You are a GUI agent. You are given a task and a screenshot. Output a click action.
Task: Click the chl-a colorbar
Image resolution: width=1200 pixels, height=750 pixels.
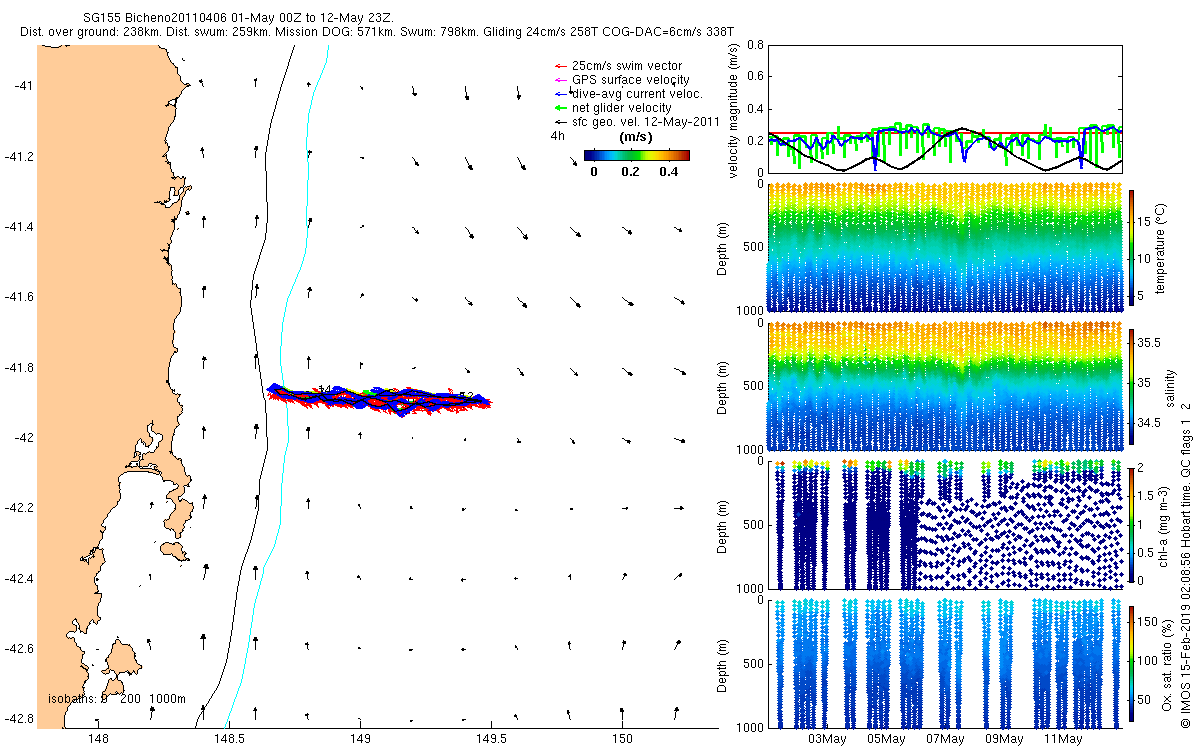point(1131,523)
